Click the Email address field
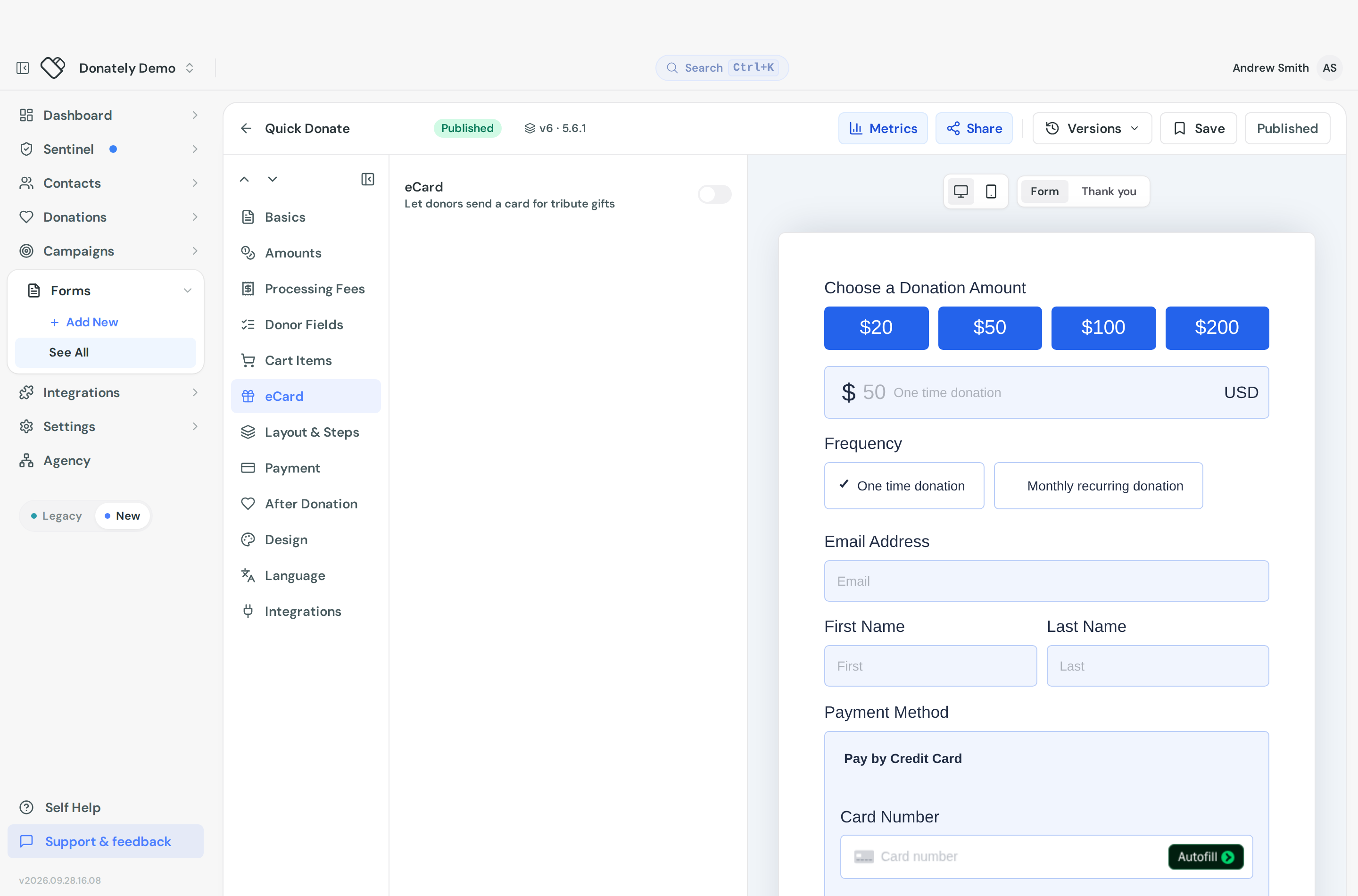Screen dimensions: 1358x896 tap(1046, 581)
